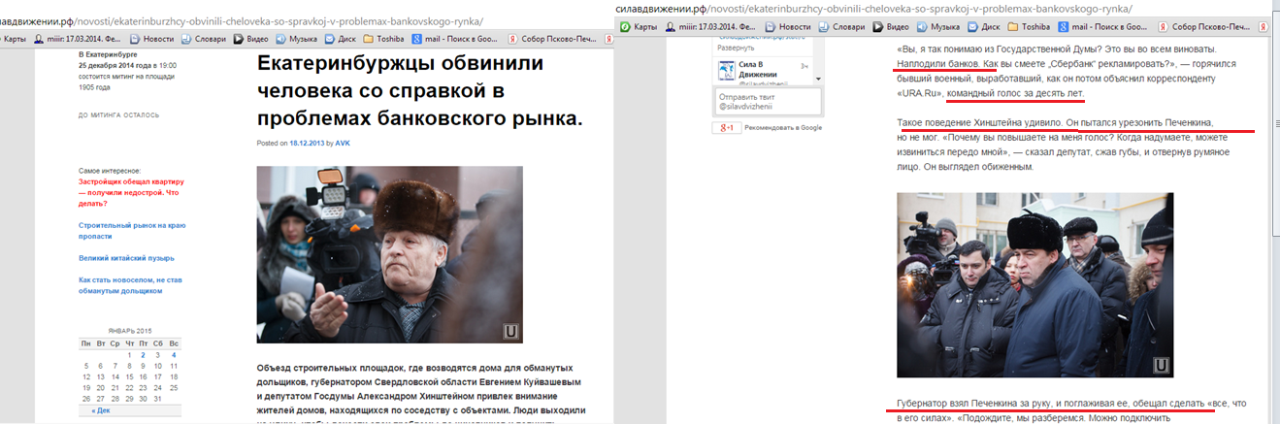Screen dimensions: 1280x424
Task: Open Карты bookmark in left window
Action: coord(12,39)
